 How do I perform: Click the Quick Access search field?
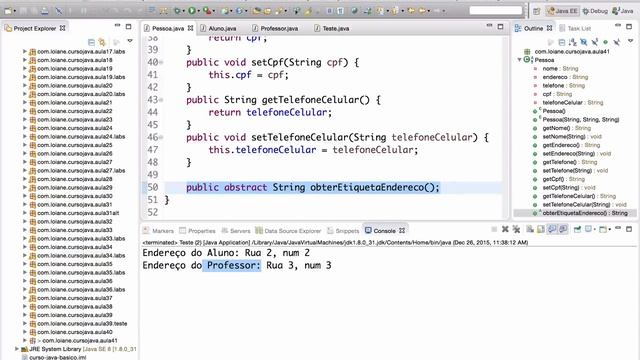click(496, 10)
